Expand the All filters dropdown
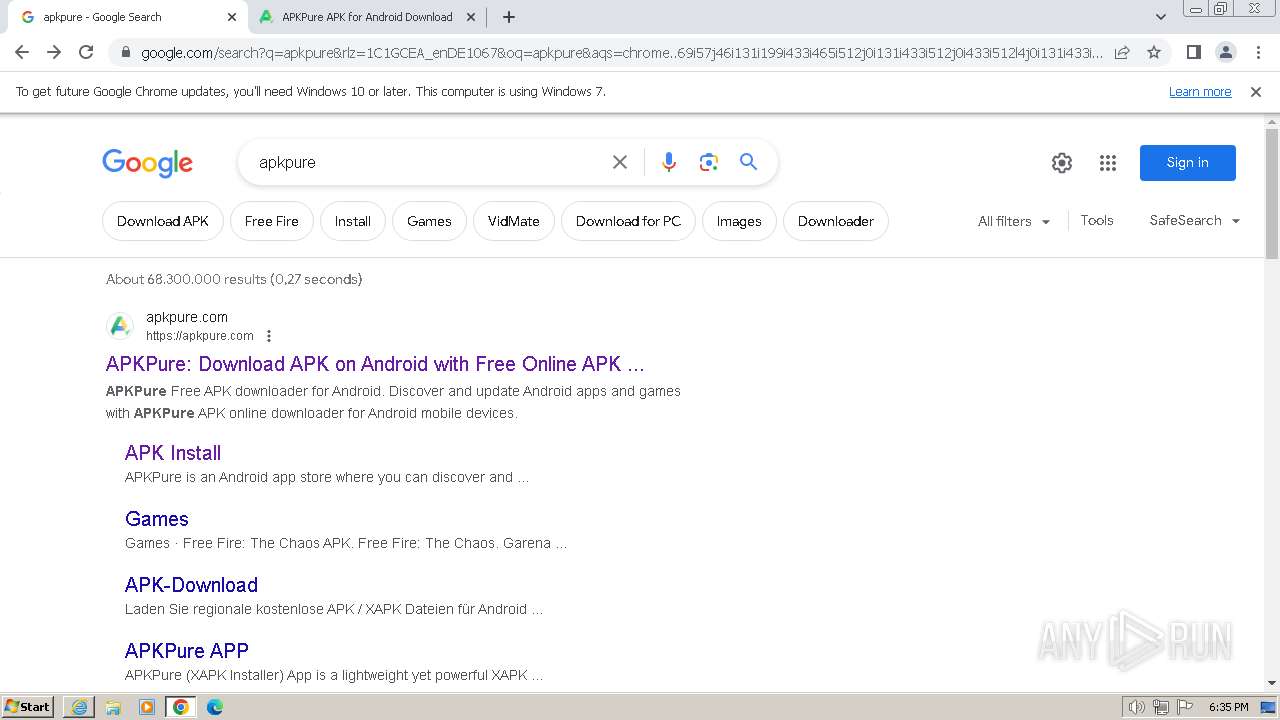Screen dimensions: 1280x720 coord(1014,221)
